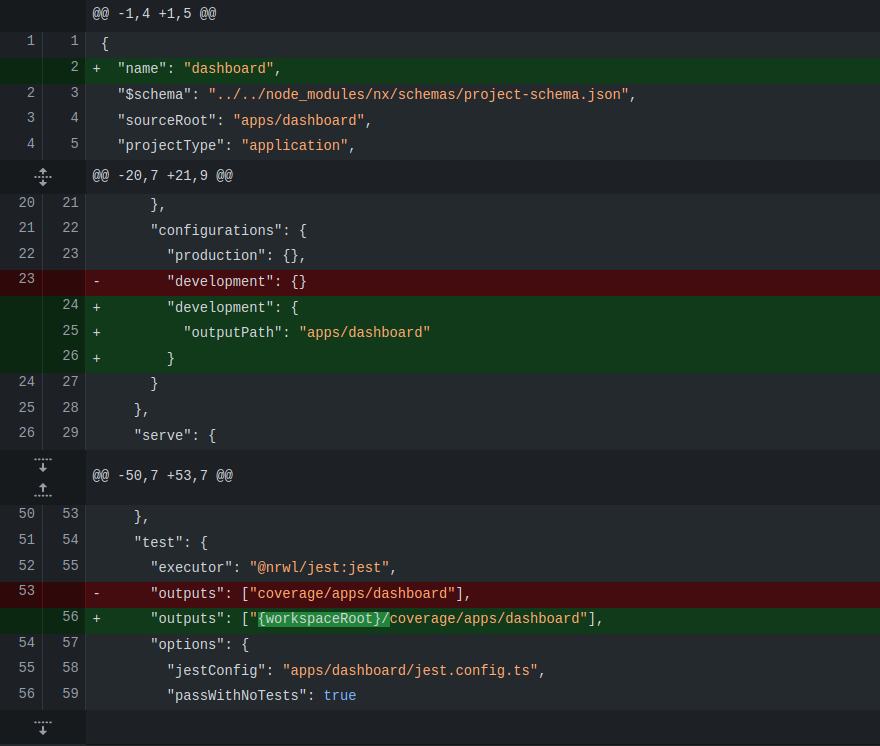Click line number 1 at top of diff
This screenshot has height=746, width=880.
pos(30,40)
